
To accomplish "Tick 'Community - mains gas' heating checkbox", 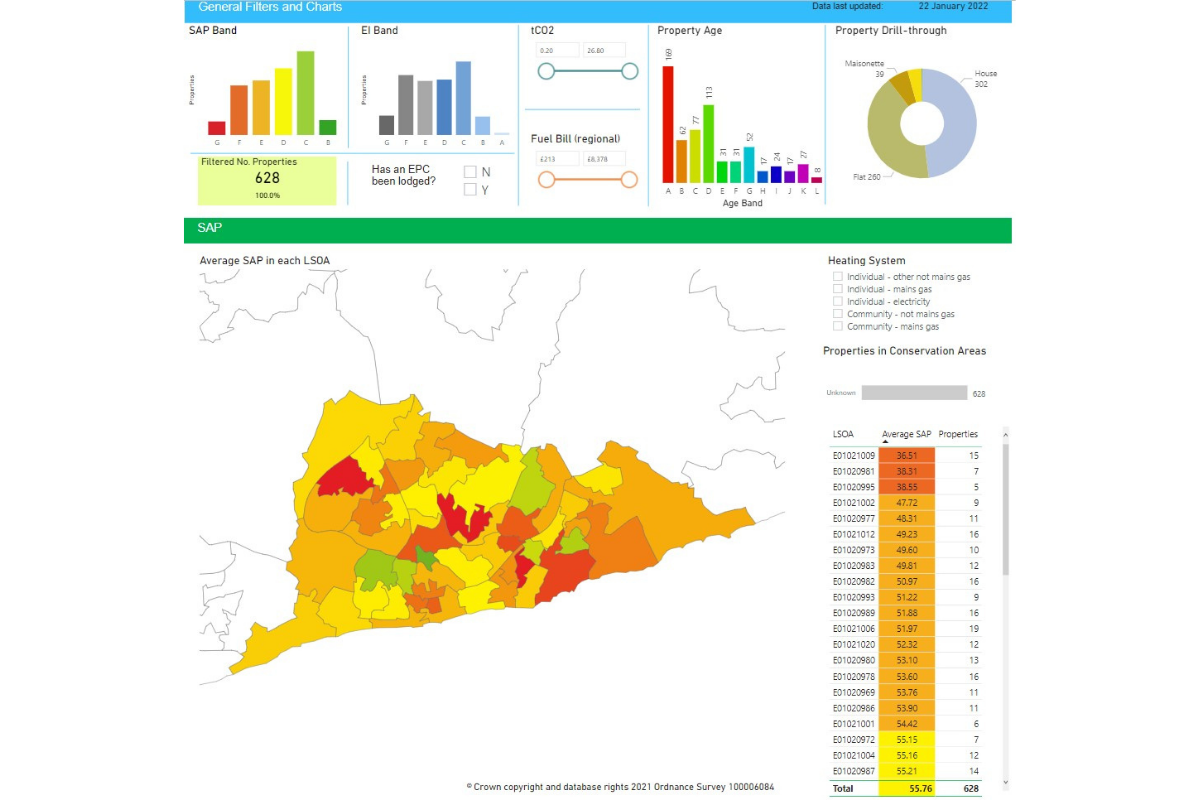I will pyautogui.click(x=838, y=327).
